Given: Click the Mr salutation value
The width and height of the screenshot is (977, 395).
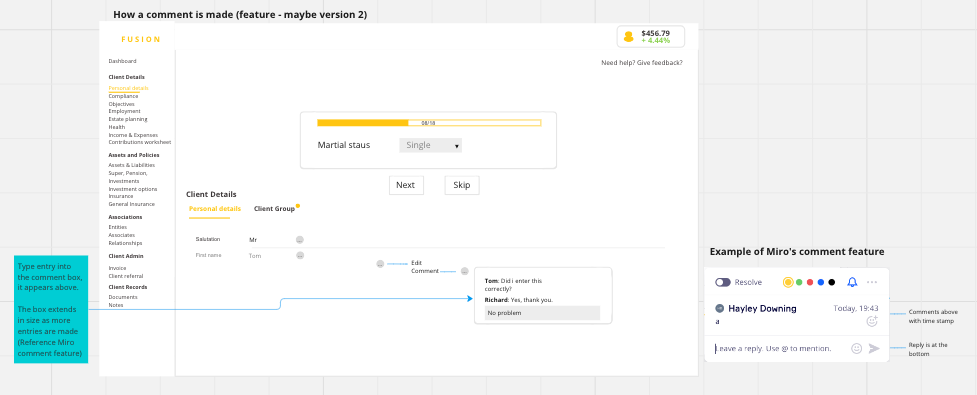Looking at the screenshot, I should click(x=253, y=240).
